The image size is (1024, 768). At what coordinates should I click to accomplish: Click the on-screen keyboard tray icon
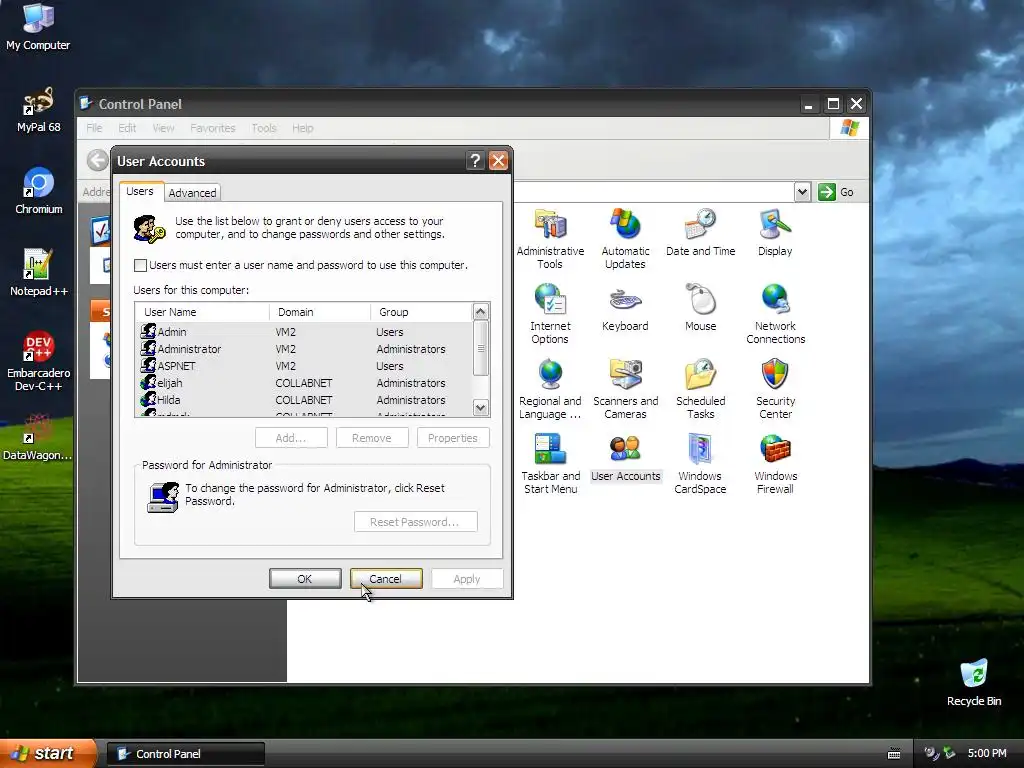pos(894,754)
